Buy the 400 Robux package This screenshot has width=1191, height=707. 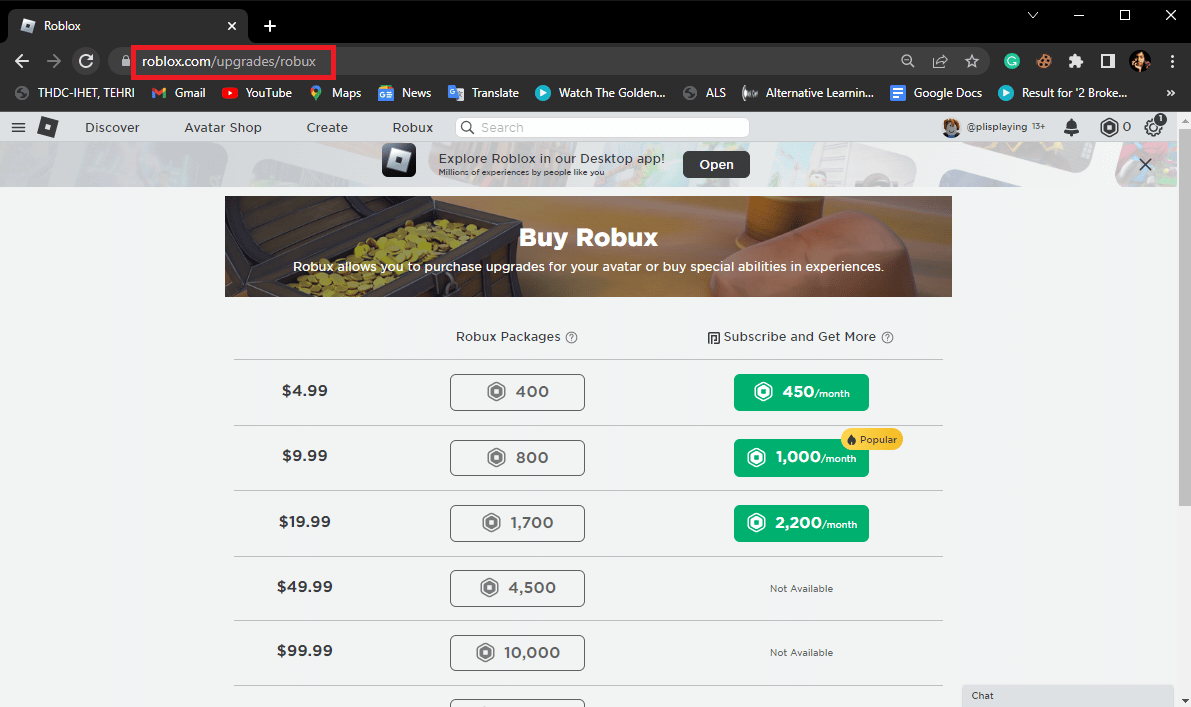(517, 392)
